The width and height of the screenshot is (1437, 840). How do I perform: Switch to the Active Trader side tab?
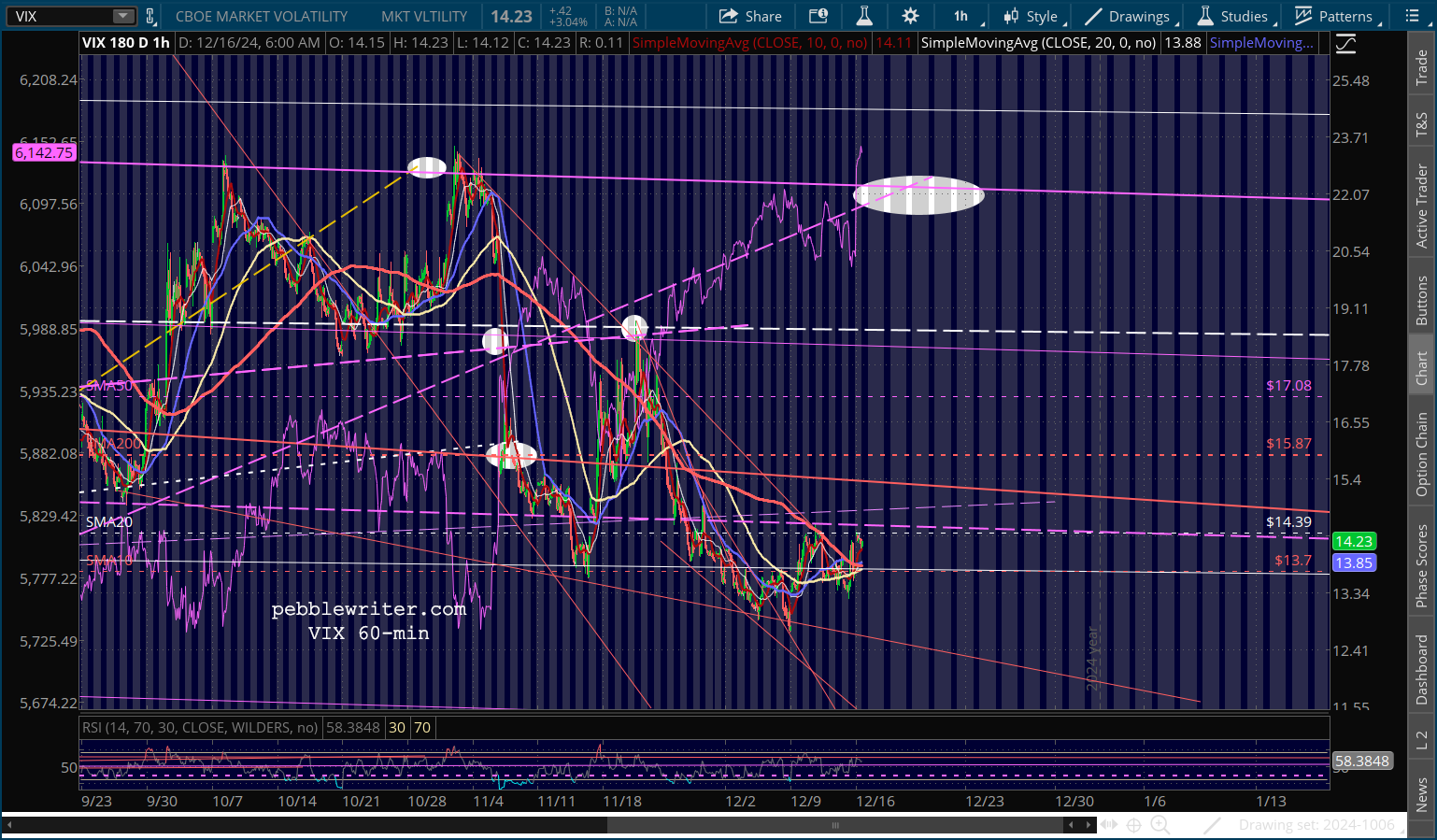(1421, 206)
